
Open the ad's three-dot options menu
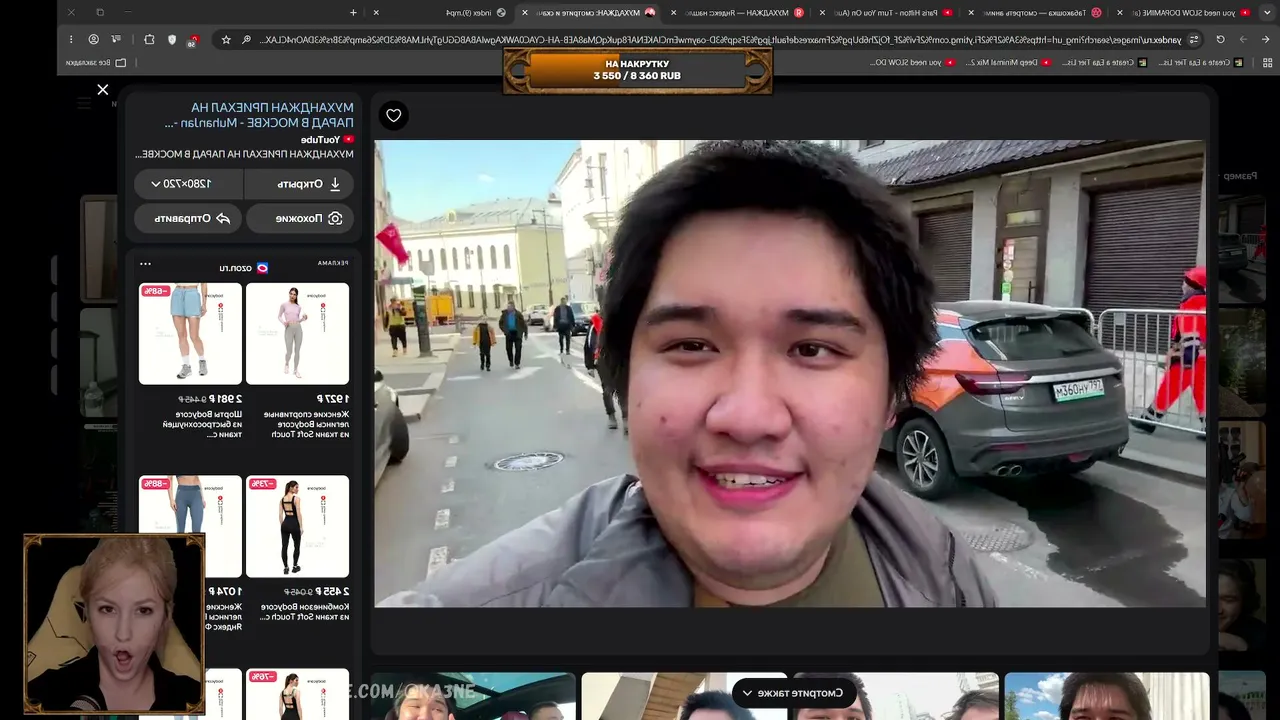(145, 264)
